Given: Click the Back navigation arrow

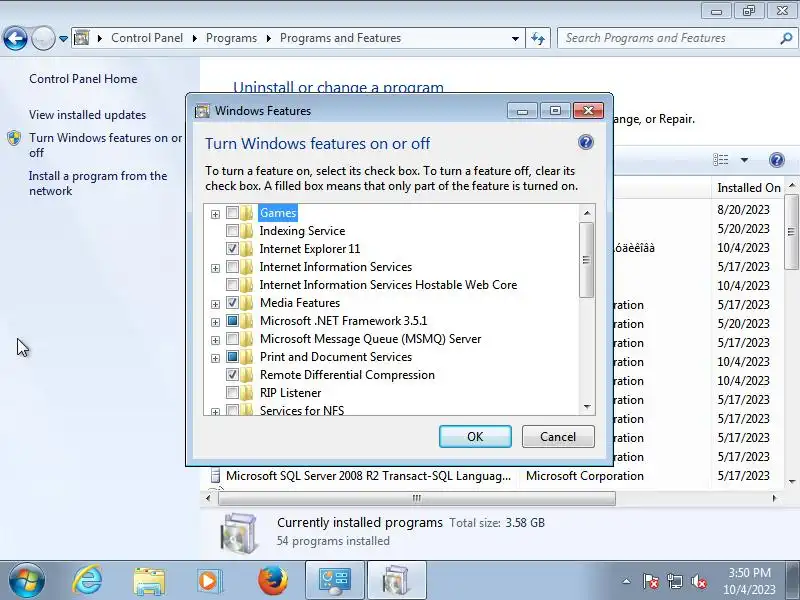Looking at the screenshot, I should (x=15, y=38).
